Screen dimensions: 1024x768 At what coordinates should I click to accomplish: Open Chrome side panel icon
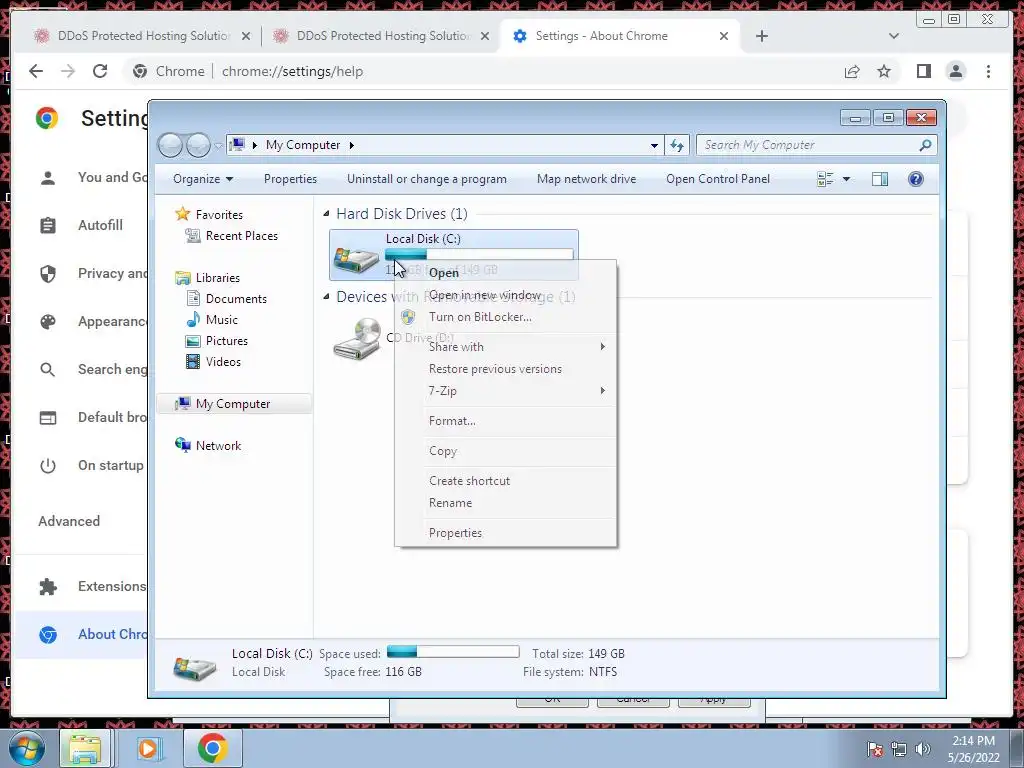point(923,71)
